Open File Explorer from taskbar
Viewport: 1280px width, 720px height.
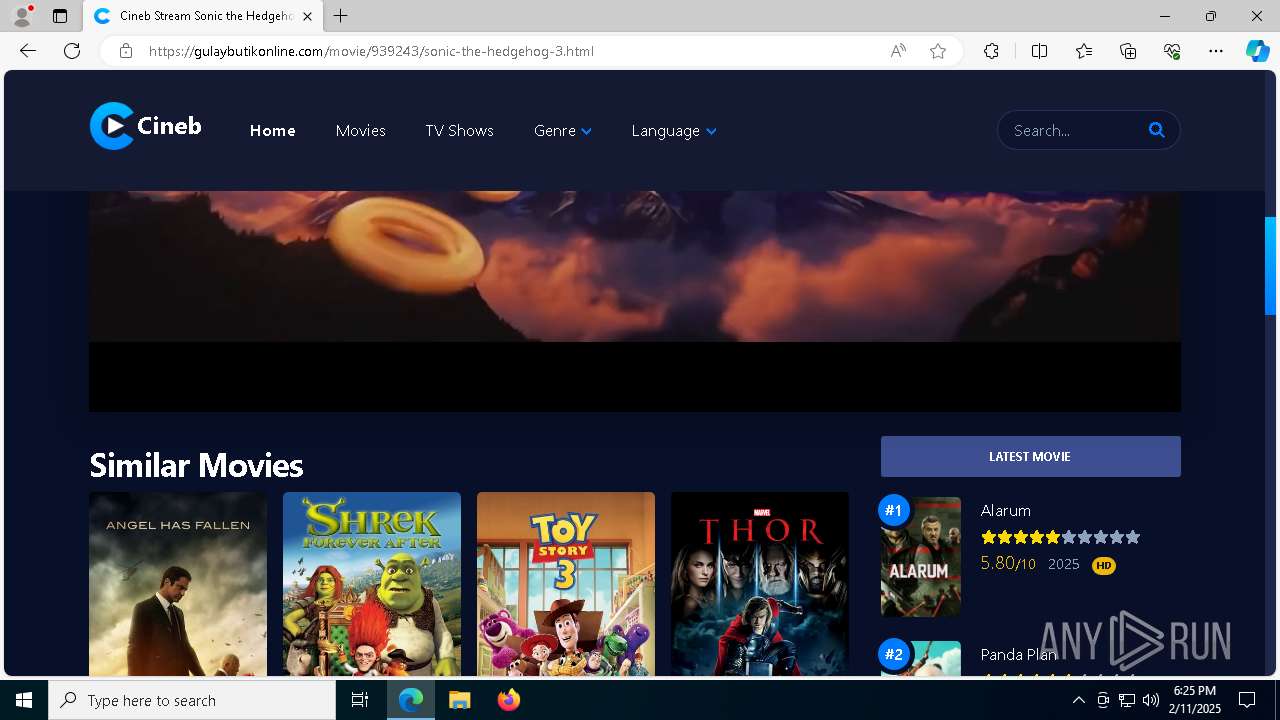(460, 700)
